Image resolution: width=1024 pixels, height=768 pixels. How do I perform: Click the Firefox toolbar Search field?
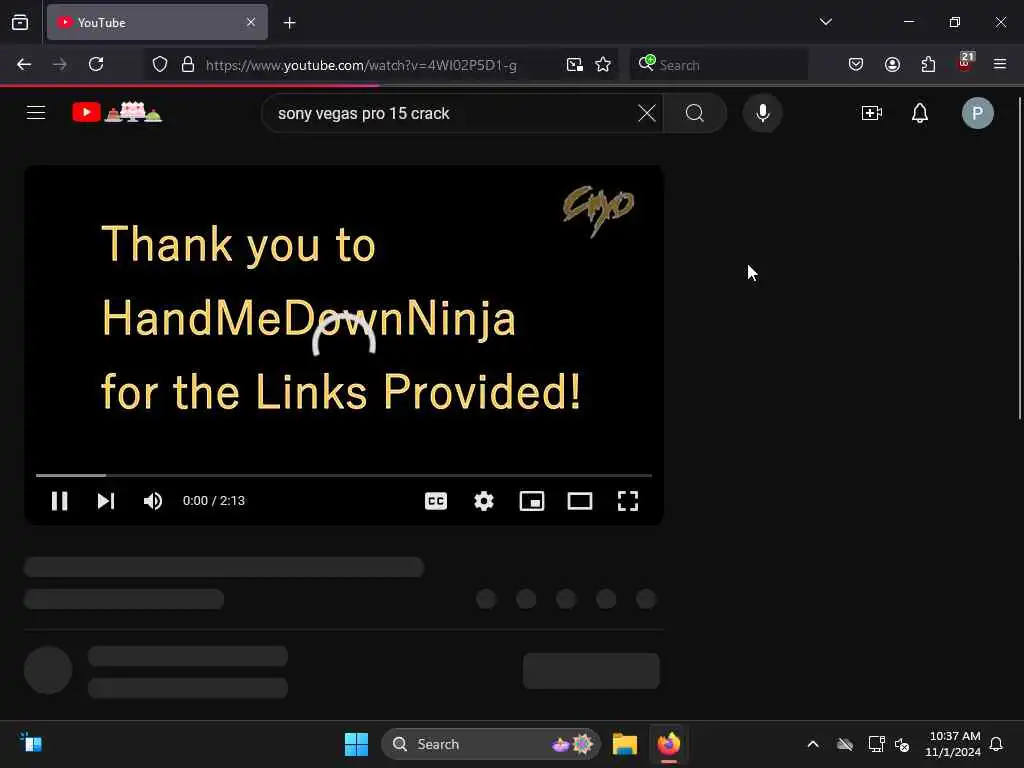tap(718, 65)
